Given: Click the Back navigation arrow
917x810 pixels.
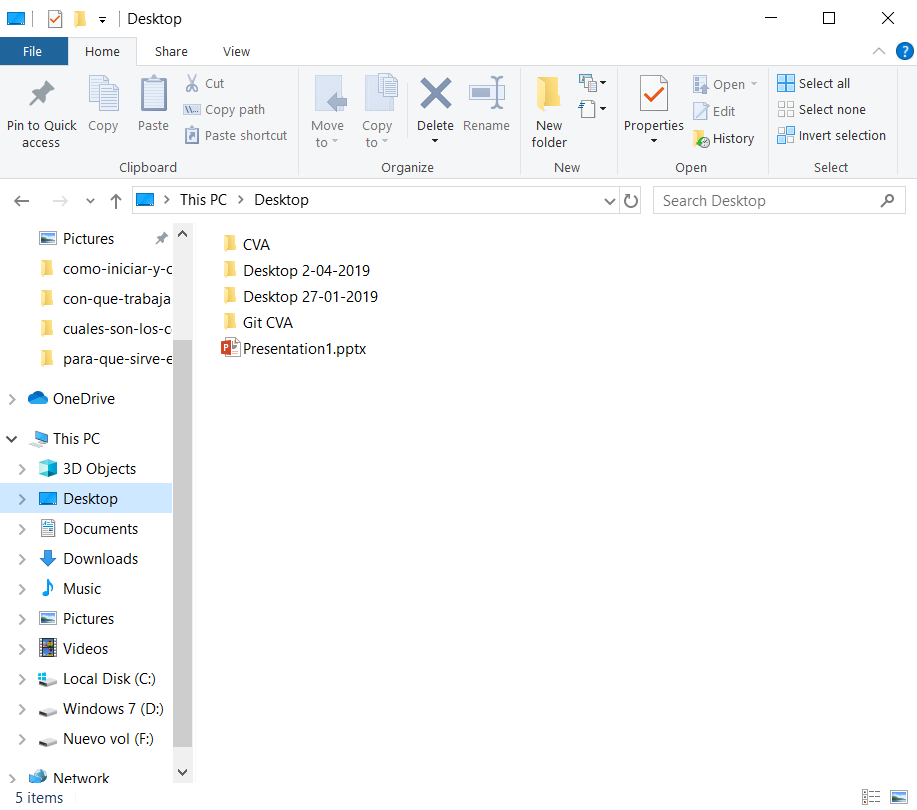Looking at the screenshot, I should pyautogui.click(x=22, y=201).
